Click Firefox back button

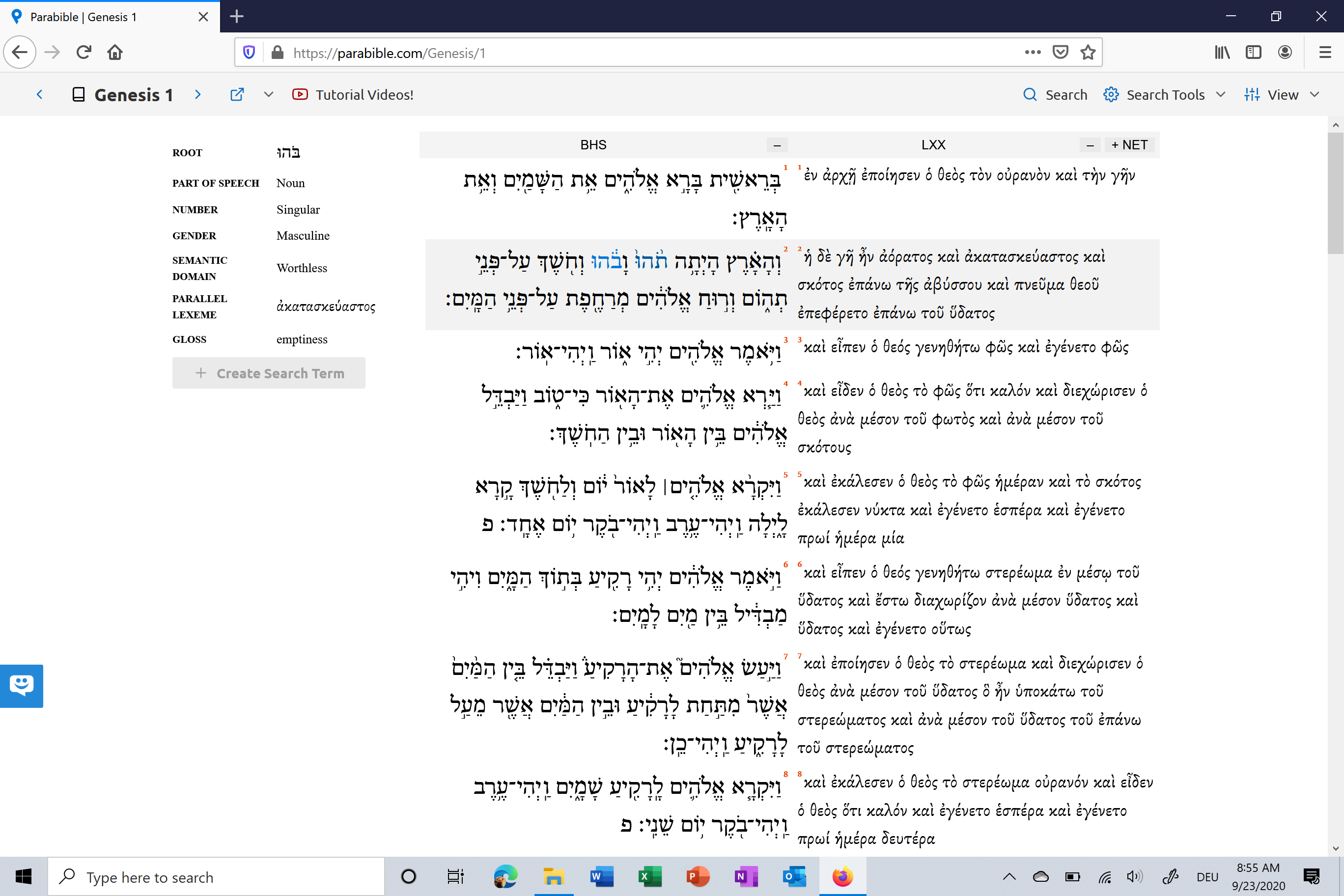pos(20,53)
